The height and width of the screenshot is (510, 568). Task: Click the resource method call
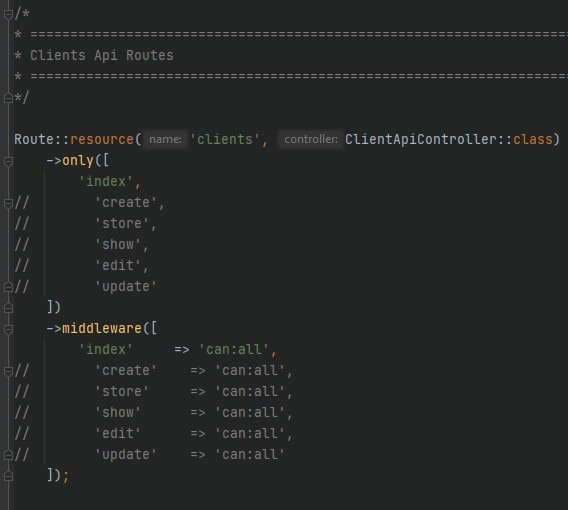tap(102, 139)
